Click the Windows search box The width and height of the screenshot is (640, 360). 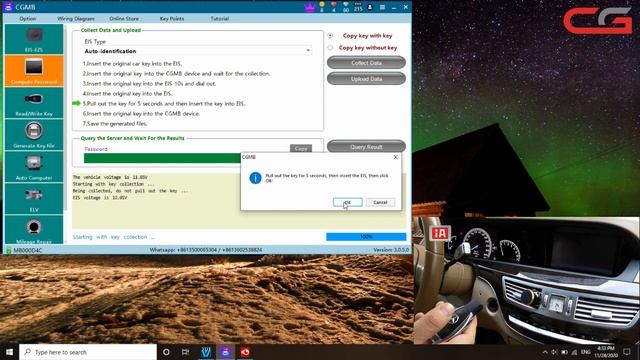click(88, 352)
